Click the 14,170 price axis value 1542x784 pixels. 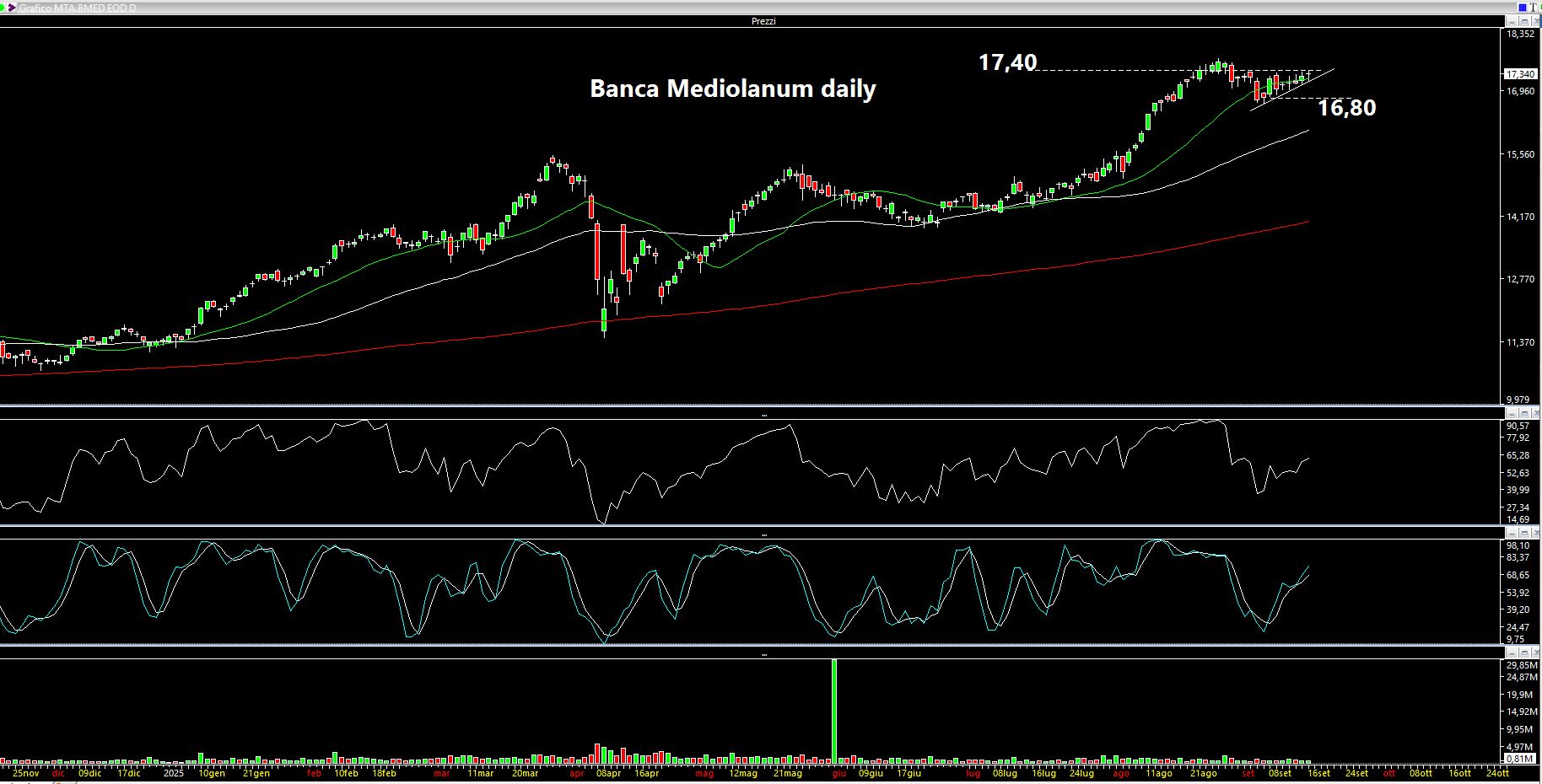pyautogui.click(x=1521, y=217)
